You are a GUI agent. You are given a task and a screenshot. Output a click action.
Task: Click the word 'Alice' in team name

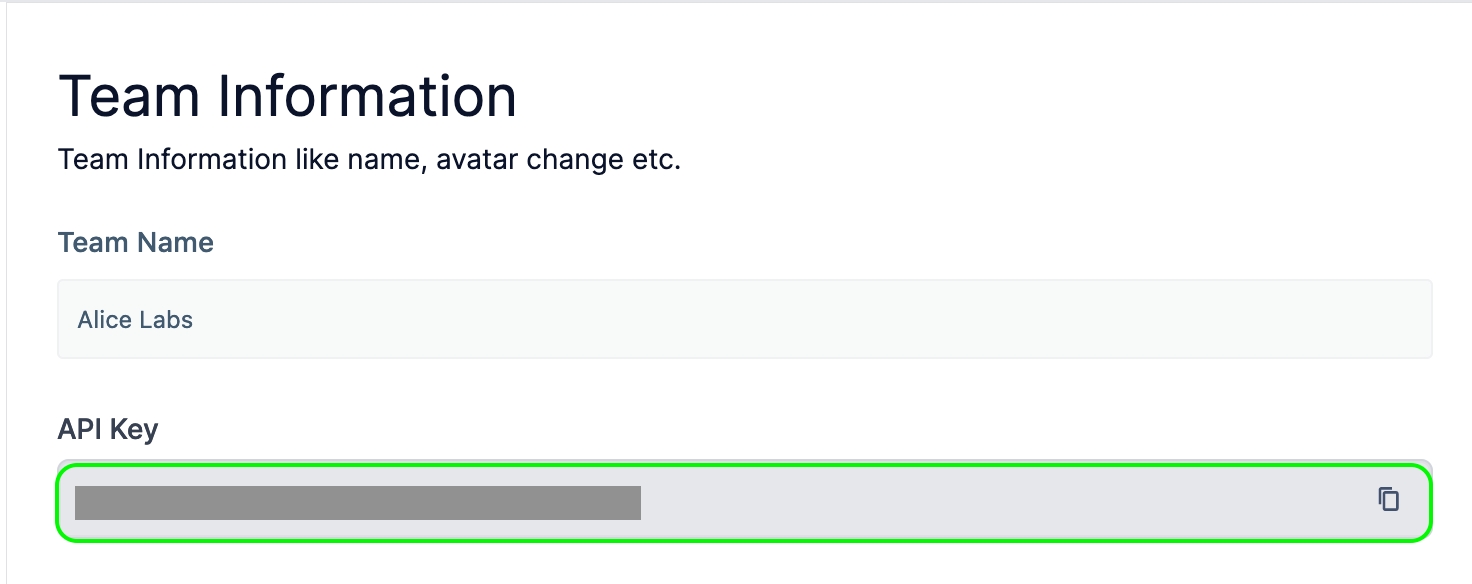pos(105,320)
